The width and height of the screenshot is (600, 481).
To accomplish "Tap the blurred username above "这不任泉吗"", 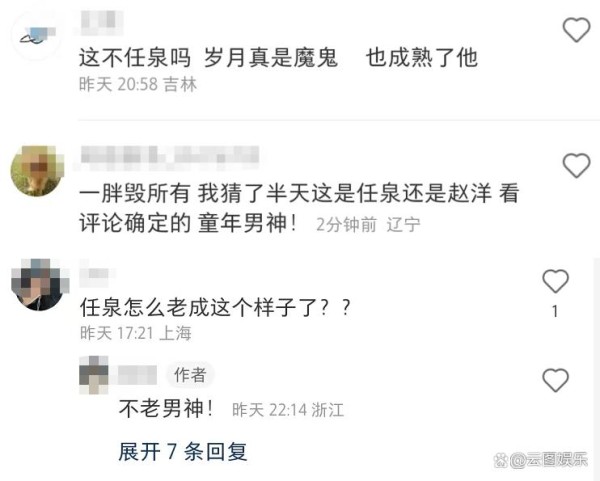I will (101, 22).
